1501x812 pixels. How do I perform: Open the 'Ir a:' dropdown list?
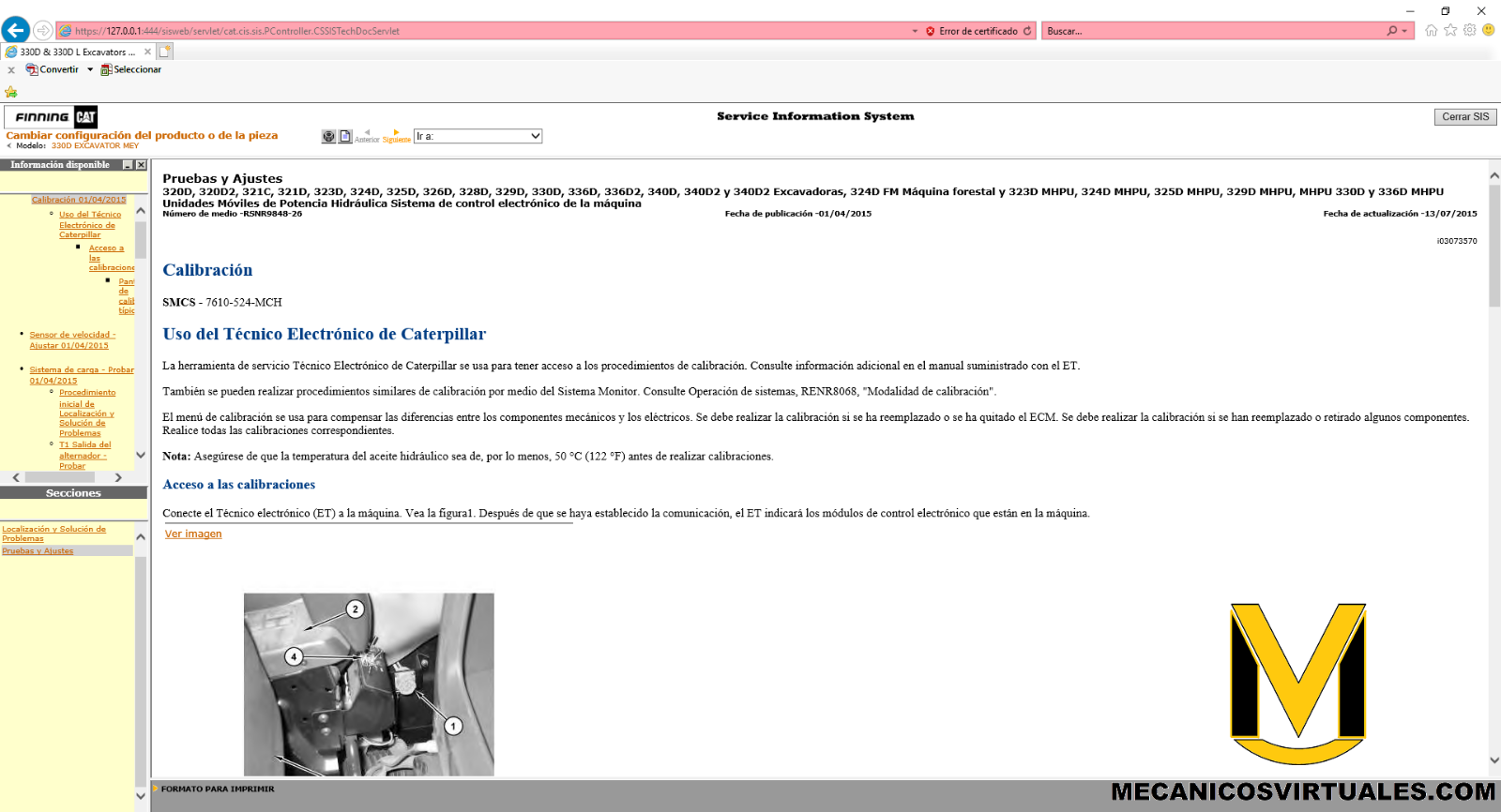point(478,136)
